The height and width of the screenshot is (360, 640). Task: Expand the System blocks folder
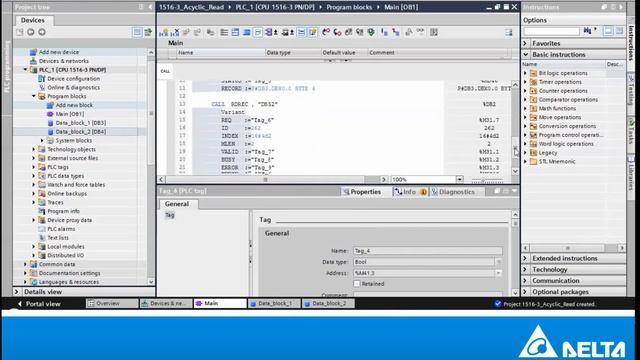click(42, 140)
